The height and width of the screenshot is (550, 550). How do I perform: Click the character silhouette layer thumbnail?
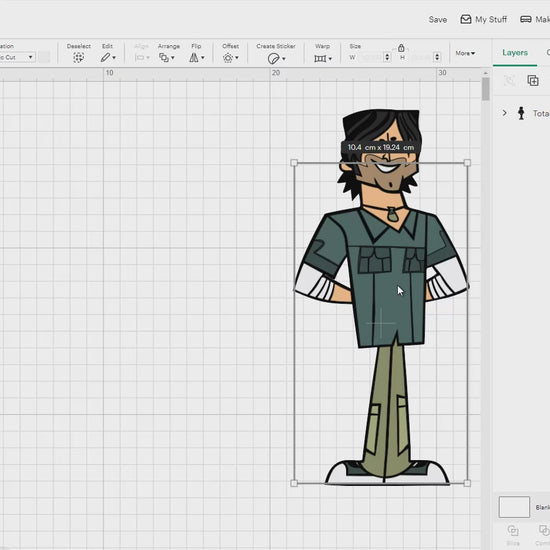point(521,113)
